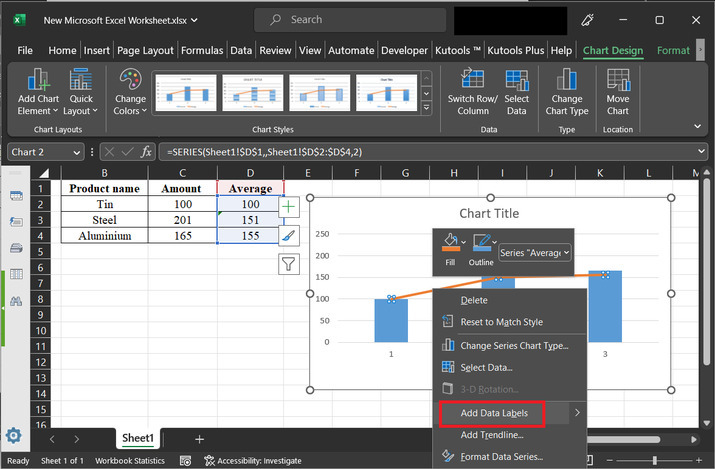Expand the Change Colors dropdown

(130, 90)
